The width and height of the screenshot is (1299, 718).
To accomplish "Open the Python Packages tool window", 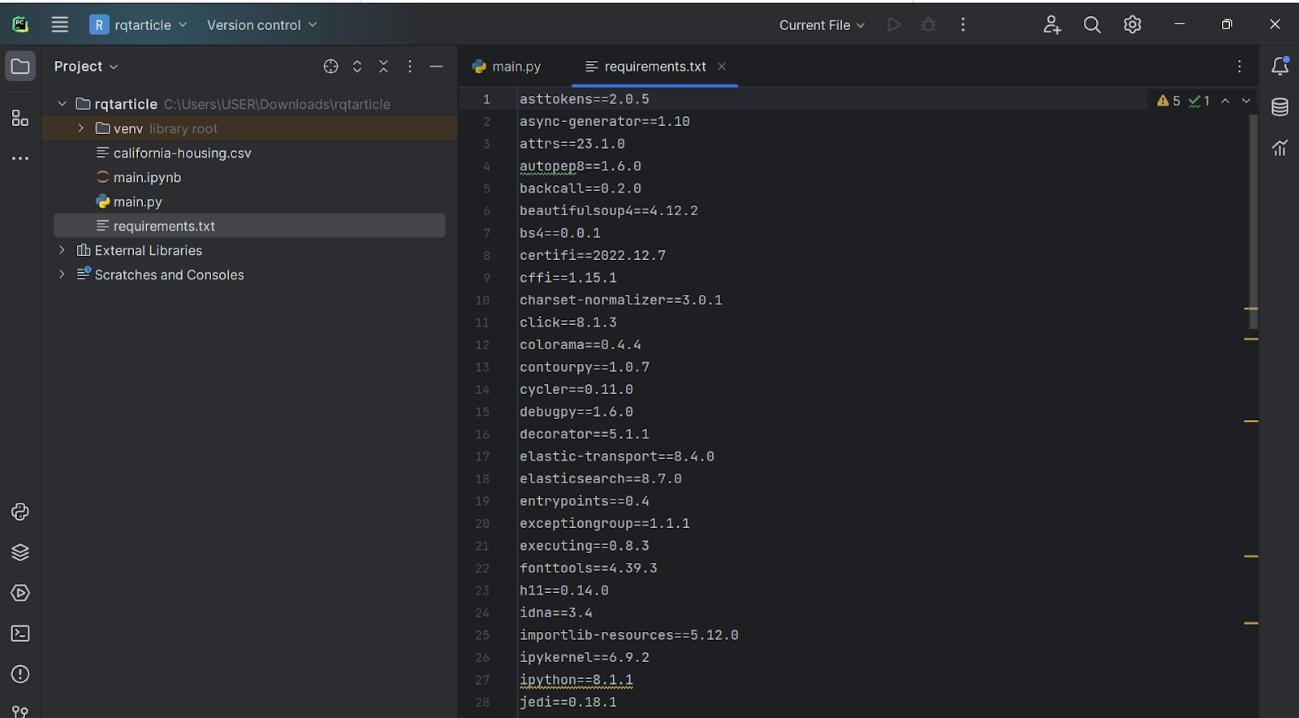I will pyautogui.click(x=20, y=552).
